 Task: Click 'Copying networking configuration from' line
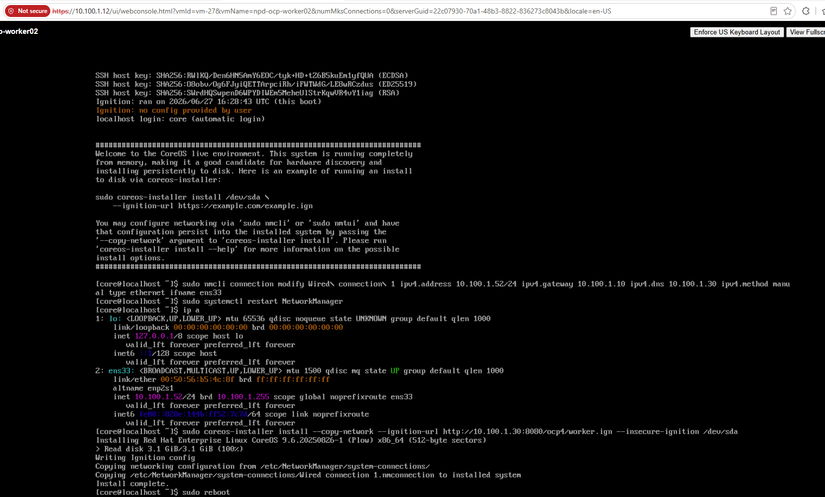pyautogui.click(x=263, y=466)
